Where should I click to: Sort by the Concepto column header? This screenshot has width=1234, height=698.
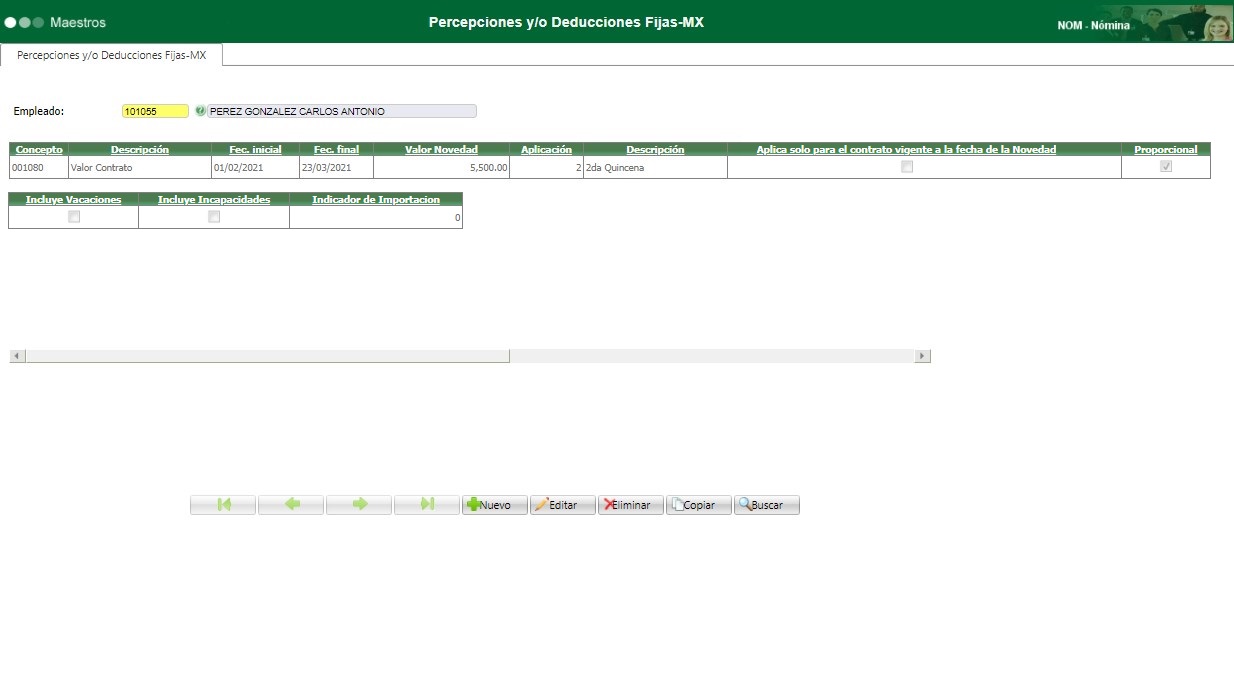[x=39, y=149]
